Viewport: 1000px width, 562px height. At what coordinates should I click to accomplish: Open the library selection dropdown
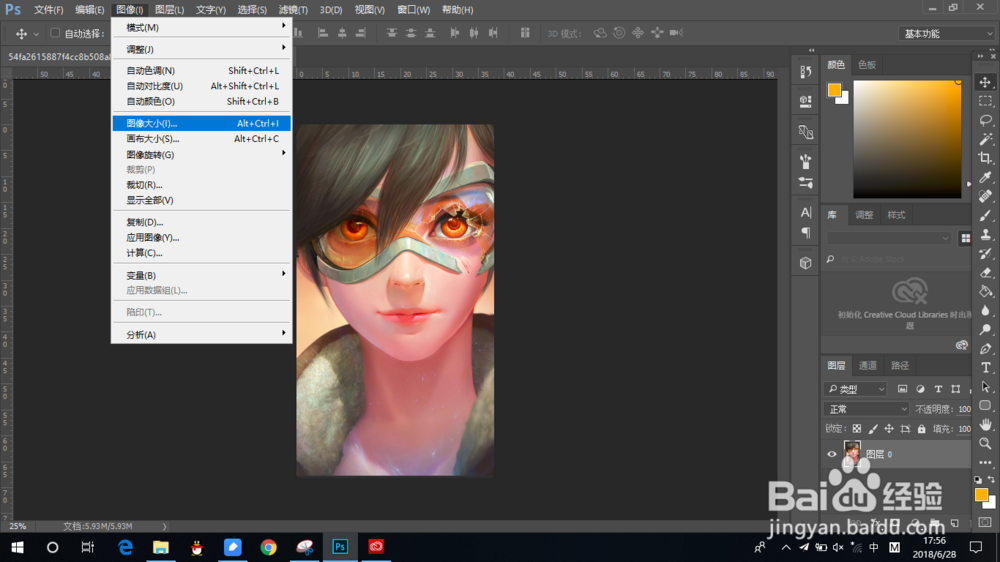[x=889, y=238]
